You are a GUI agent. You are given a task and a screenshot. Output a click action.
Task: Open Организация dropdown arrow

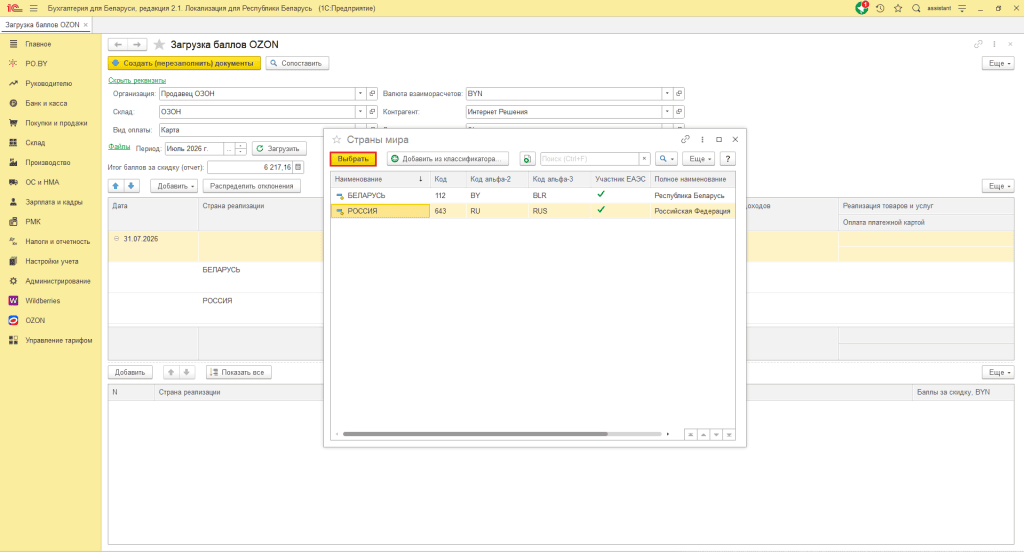point(360,93)
